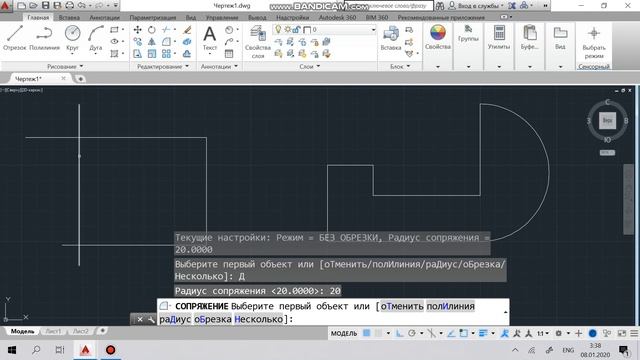The height and width of the screenshot is (360, 640).
Task: Click the Erase tool icon
Action: pyautogui.click(x=187, y=30)
